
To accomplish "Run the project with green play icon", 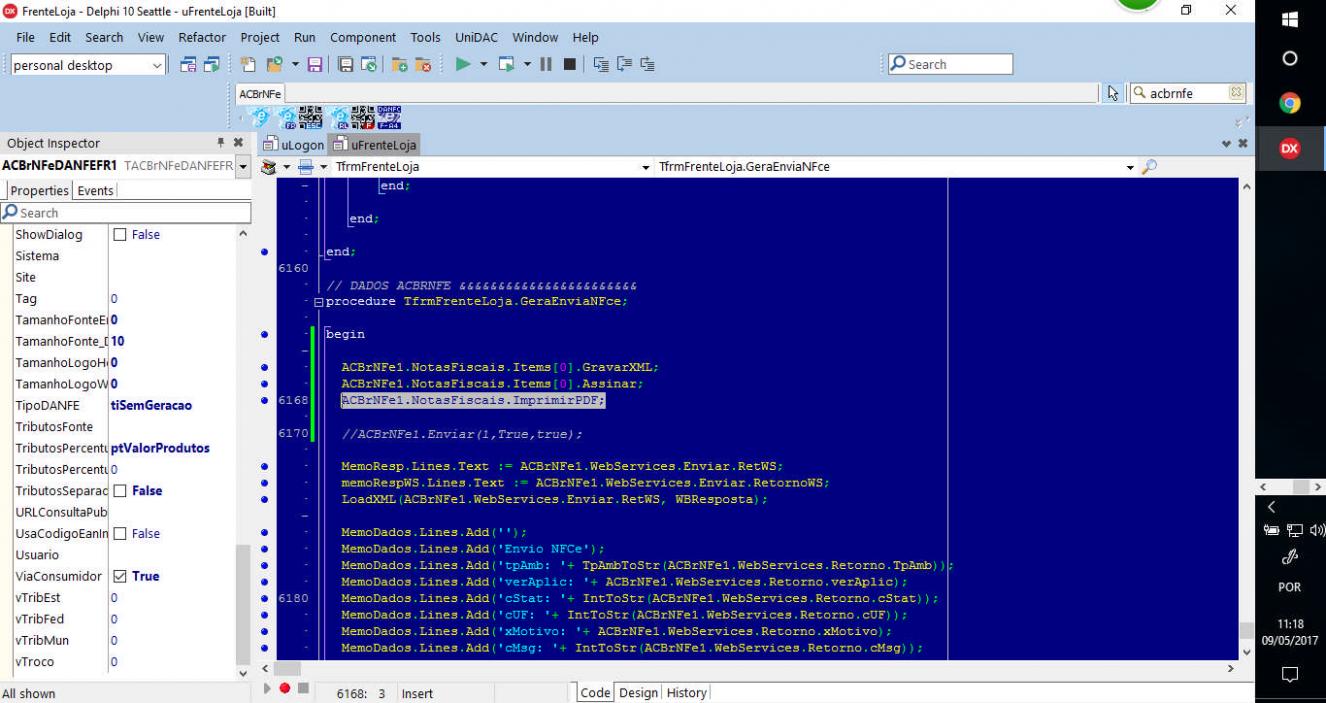I will [x=463, y=65].
